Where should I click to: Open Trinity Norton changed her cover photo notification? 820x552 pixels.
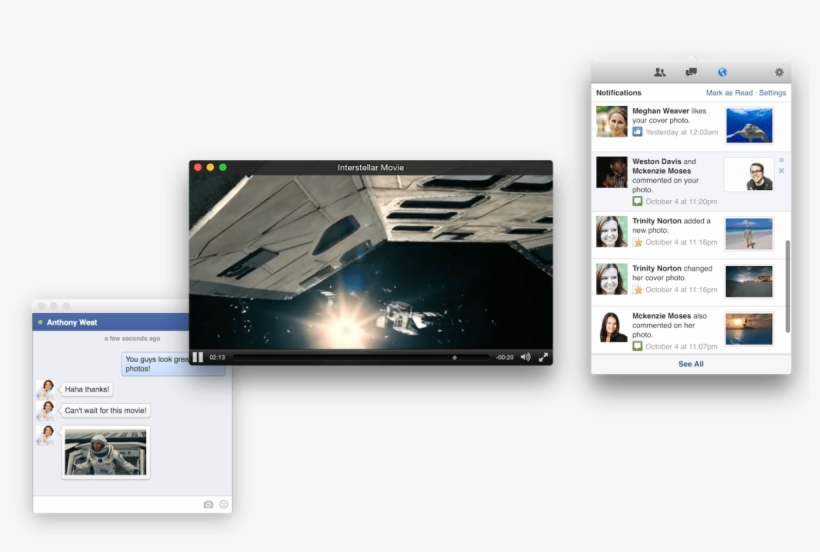click(x=691, y=282)
